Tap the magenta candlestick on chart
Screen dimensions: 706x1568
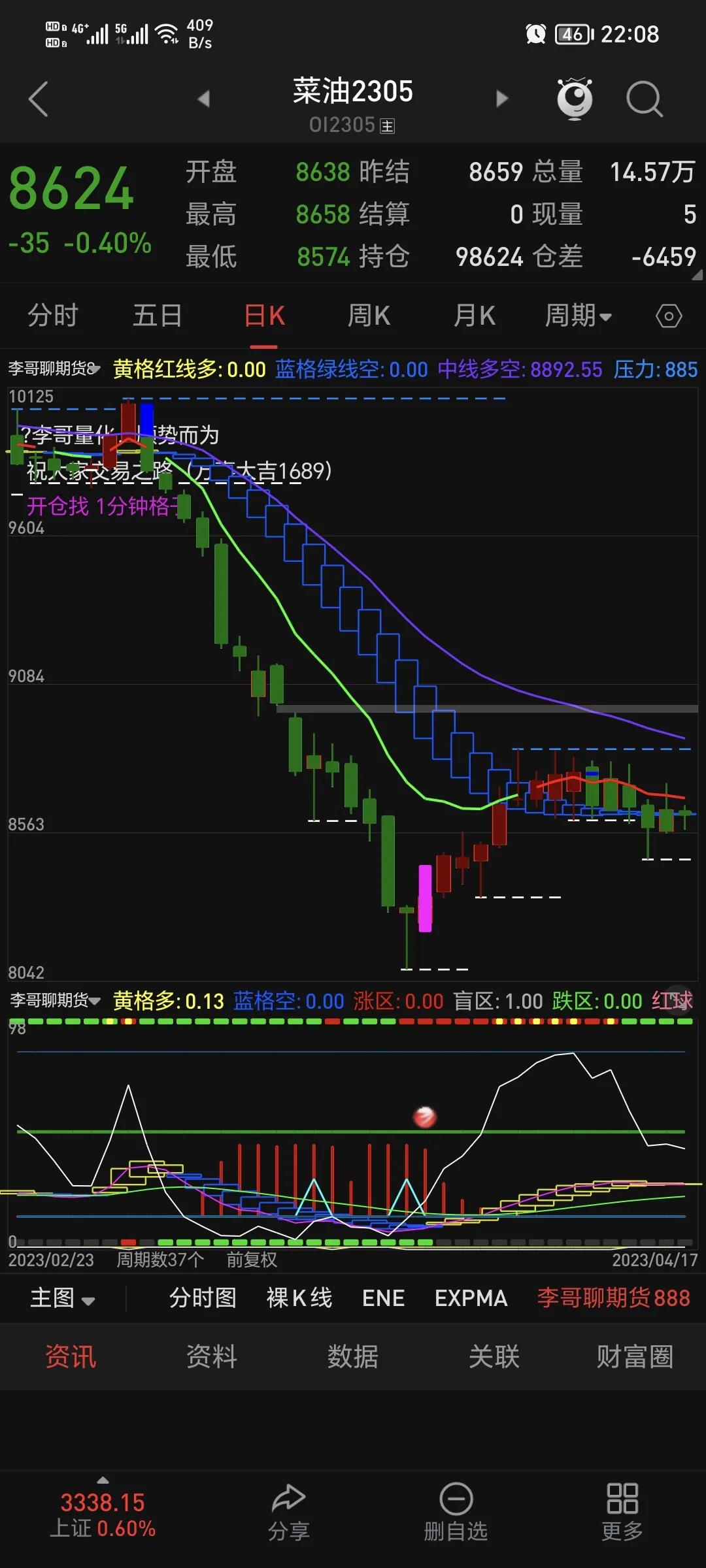(x=425, y=898)
